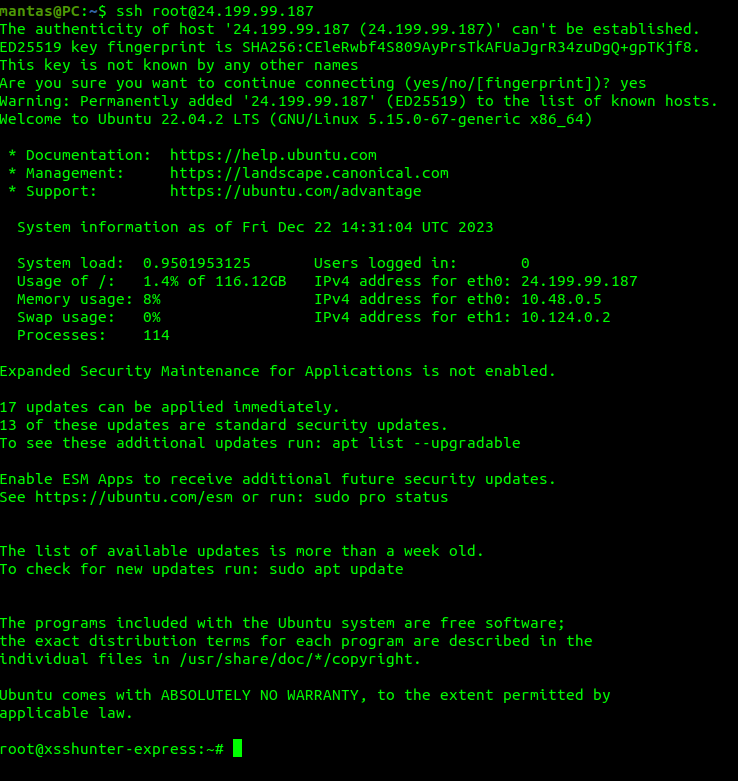This screenshot has width=738, height=781.
Task: Open the https://ubuntu.com/esm link
Action: (134, 497)
